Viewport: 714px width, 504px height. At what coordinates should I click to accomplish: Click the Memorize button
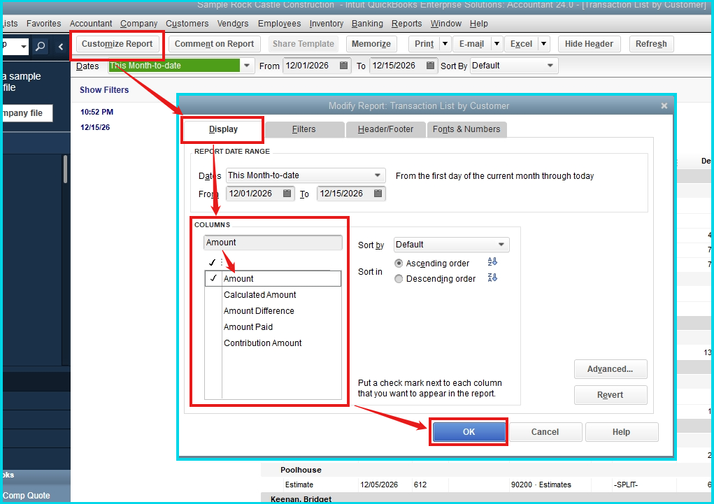371,44
